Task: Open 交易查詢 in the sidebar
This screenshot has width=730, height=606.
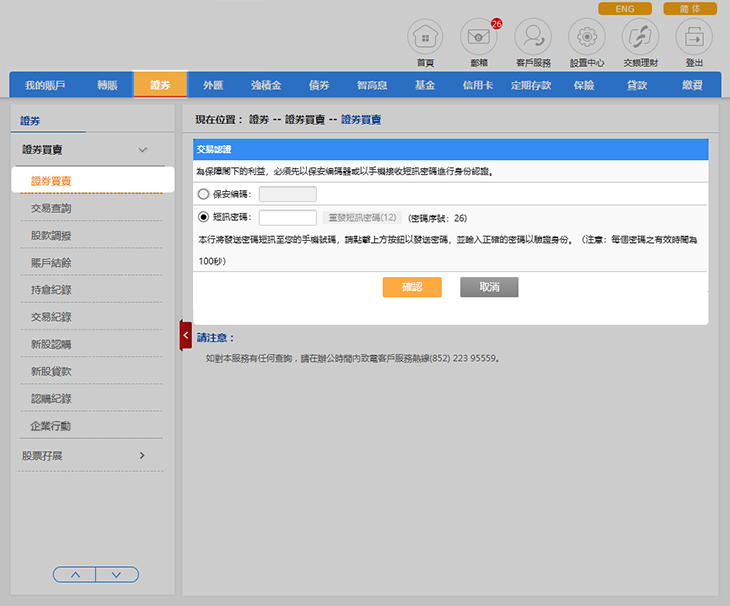Action: pyautogui.click(x=51, y=208)
